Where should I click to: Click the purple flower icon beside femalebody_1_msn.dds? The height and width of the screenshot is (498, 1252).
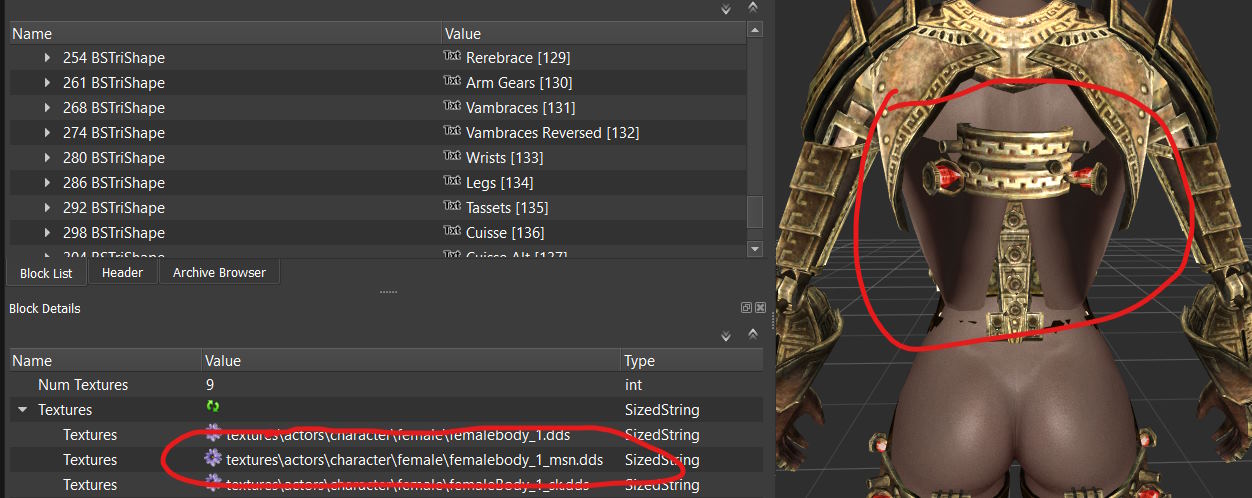pos(213,458)
